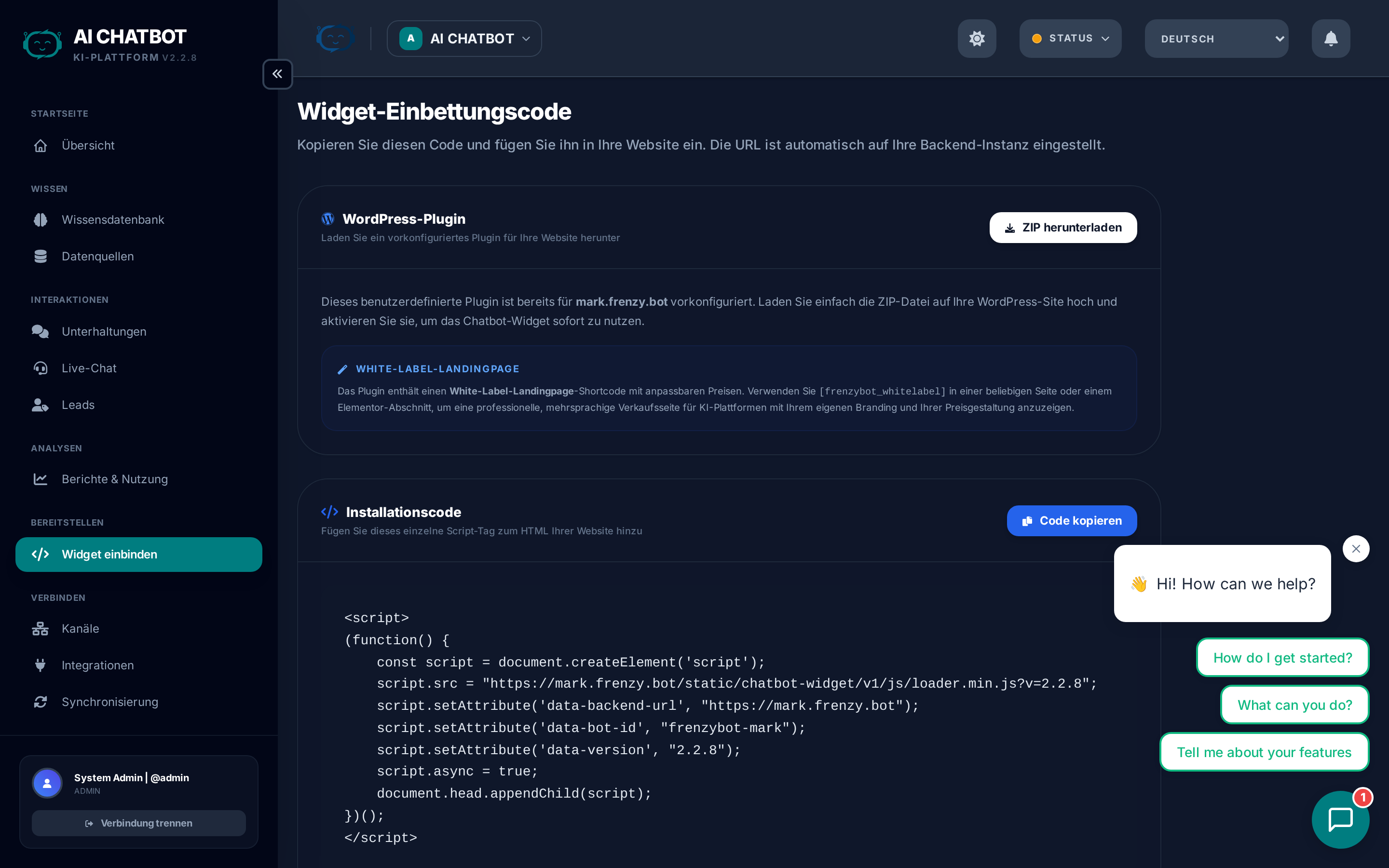View Berichte & Nutzung analytics

click(115, 479)
